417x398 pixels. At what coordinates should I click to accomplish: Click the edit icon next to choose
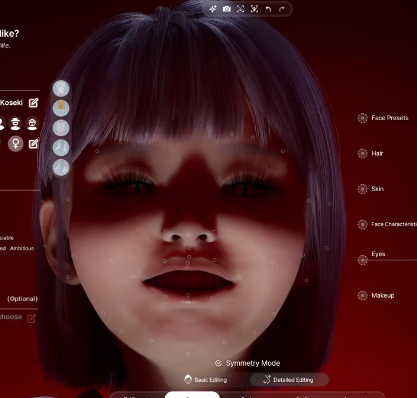(x=31, y=318)
